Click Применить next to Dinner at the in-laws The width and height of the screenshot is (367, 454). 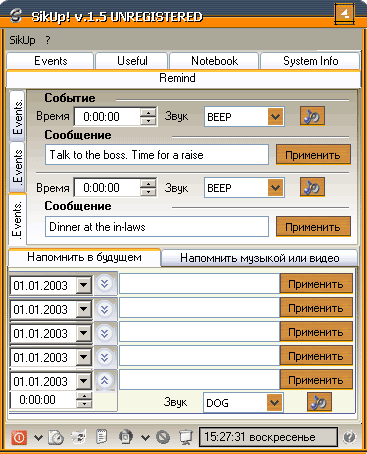click(313, 227)
